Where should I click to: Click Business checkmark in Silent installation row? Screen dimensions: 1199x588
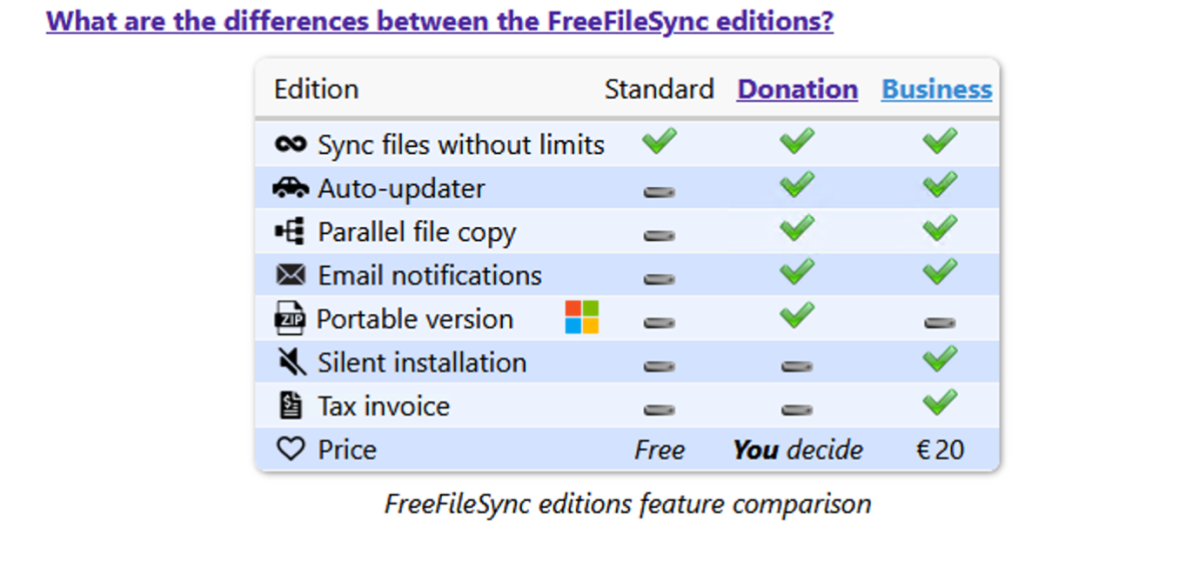pyautogui.click(x=940, y=359)
